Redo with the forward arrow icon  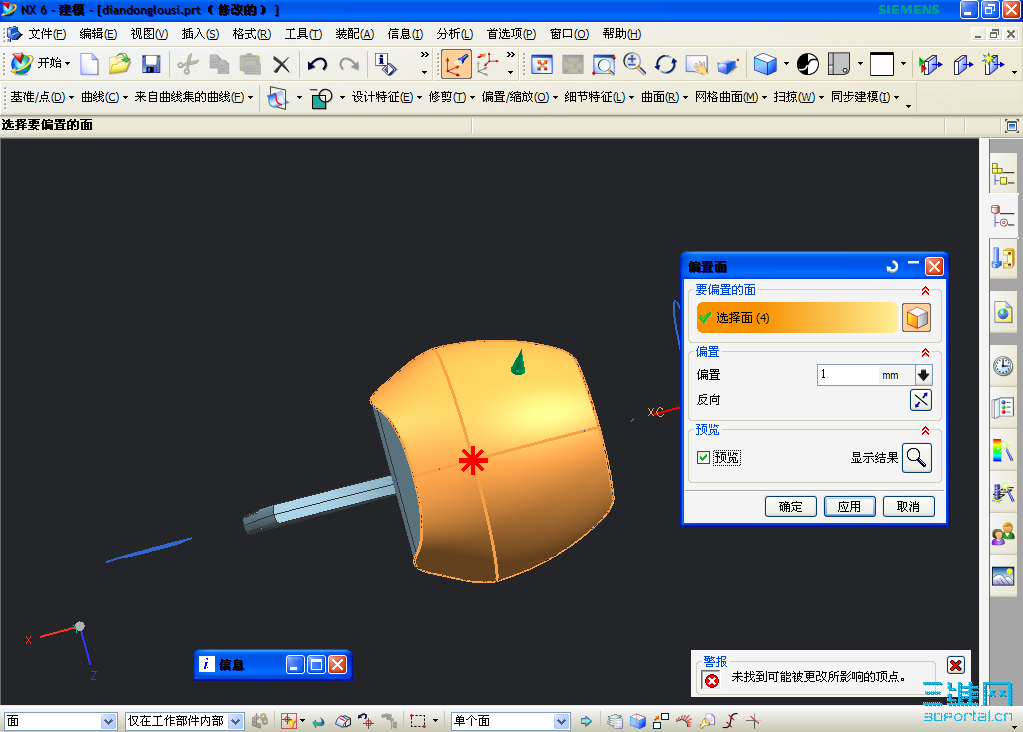point(349,64)
